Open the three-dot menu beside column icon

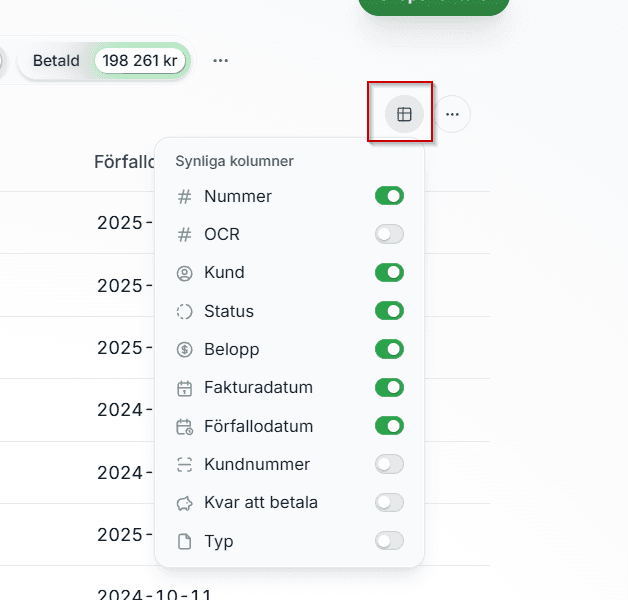tap(452, 115)
